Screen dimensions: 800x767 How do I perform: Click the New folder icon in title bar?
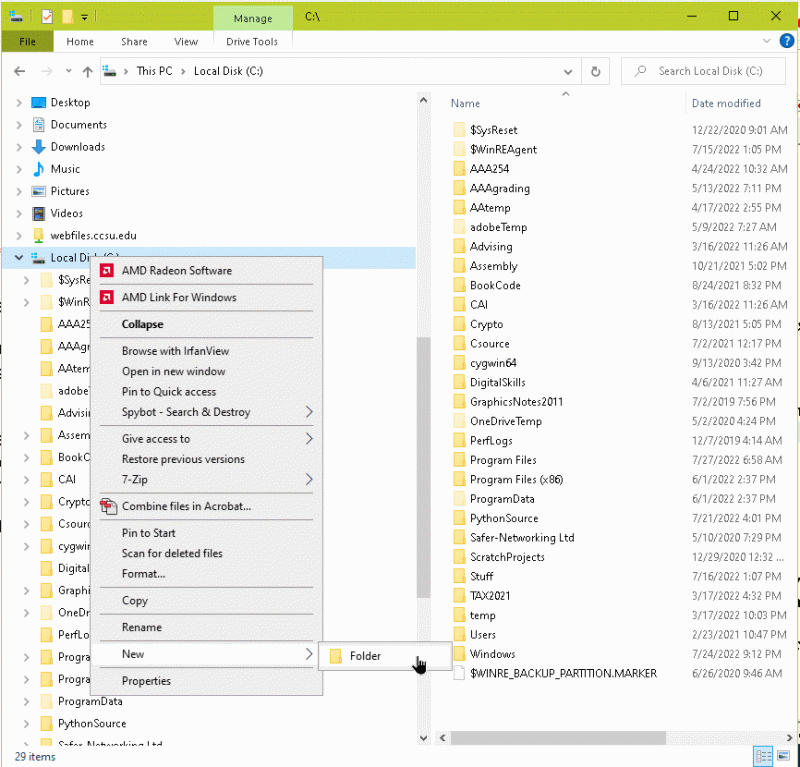click(x=67, y=16)
